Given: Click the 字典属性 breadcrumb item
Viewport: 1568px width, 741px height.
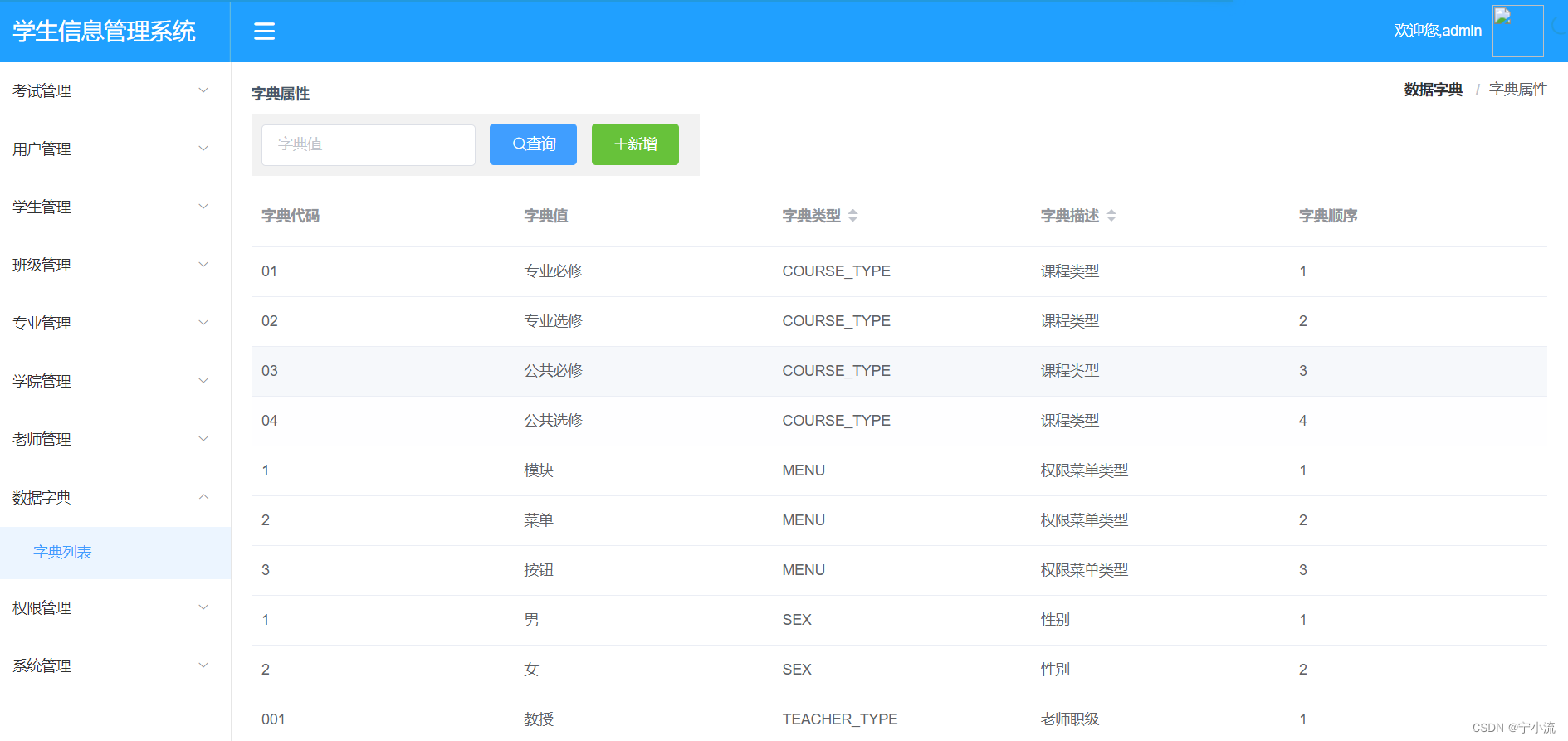Looking at the screenshot, I should click(x=1518, y=90).
